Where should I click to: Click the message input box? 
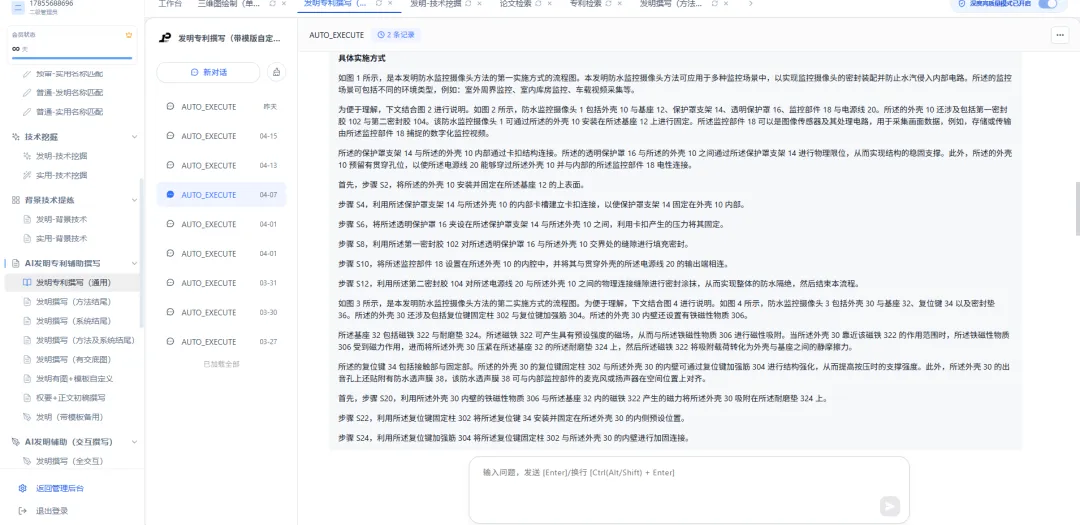pyautogui.click(x=689, y=490)
